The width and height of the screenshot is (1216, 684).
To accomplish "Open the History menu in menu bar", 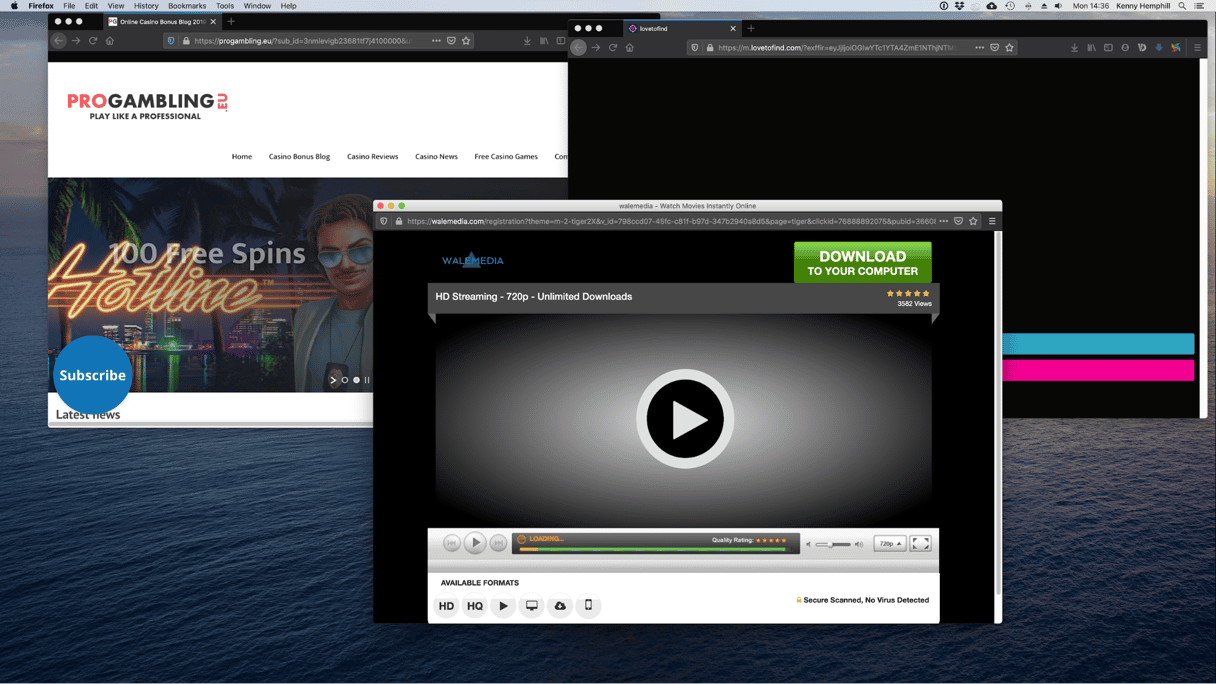I will (x=146, y=6).
